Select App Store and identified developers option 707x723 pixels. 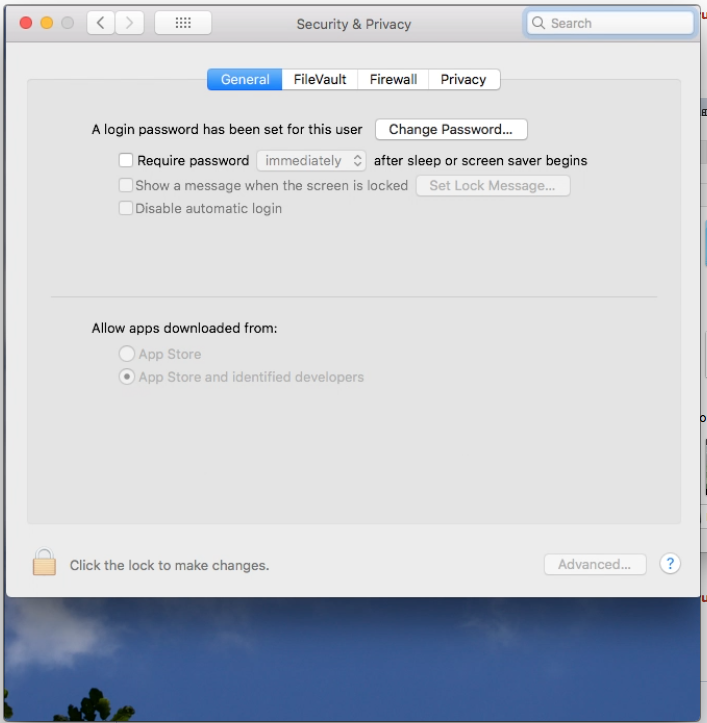(127, 377)
